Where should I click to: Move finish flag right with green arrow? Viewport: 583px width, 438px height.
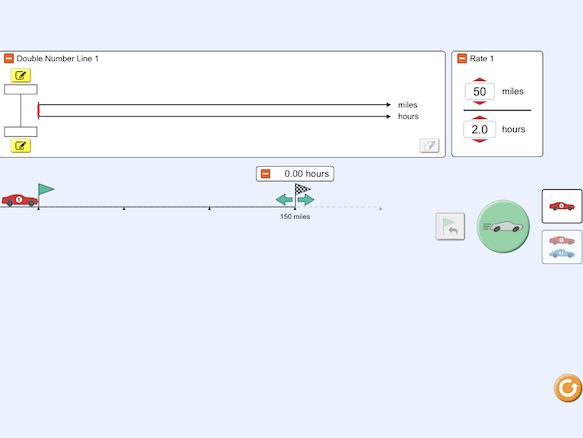[x=306, y=200]
